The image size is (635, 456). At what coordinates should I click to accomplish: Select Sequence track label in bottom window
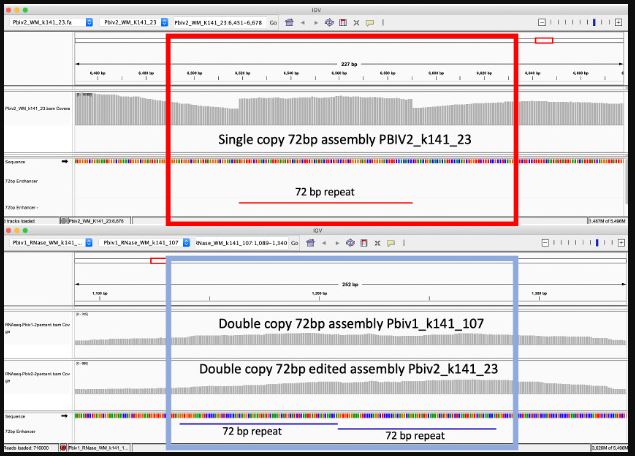[15, 416]
